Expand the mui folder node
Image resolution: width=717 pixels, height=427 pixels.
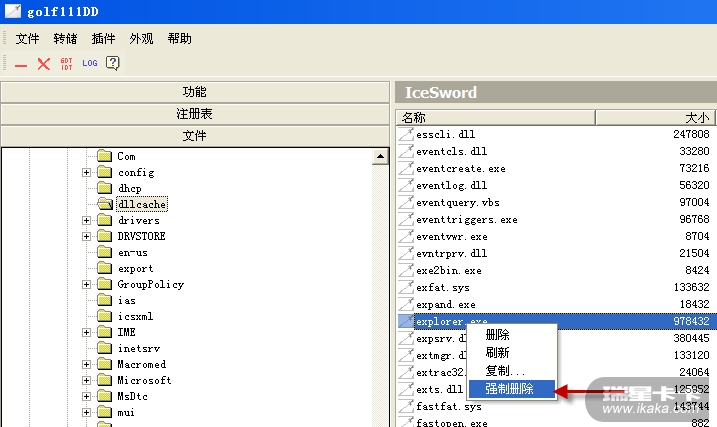[86, 412]
